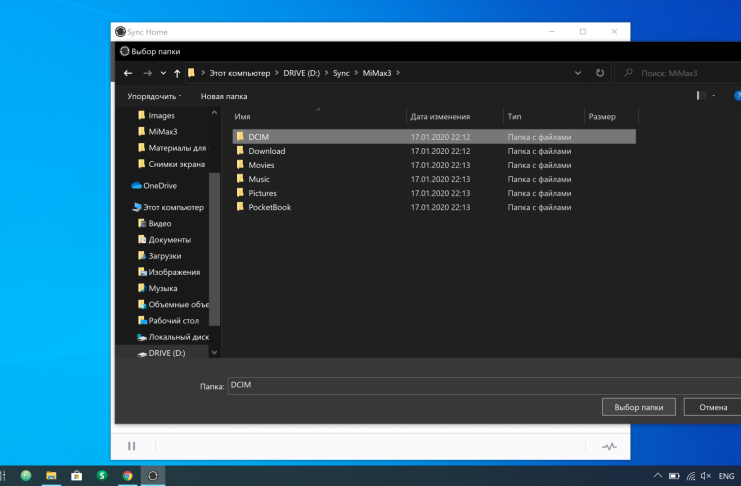Sort by Размер column header
The image size is (741, 486).
click(602, 117)
